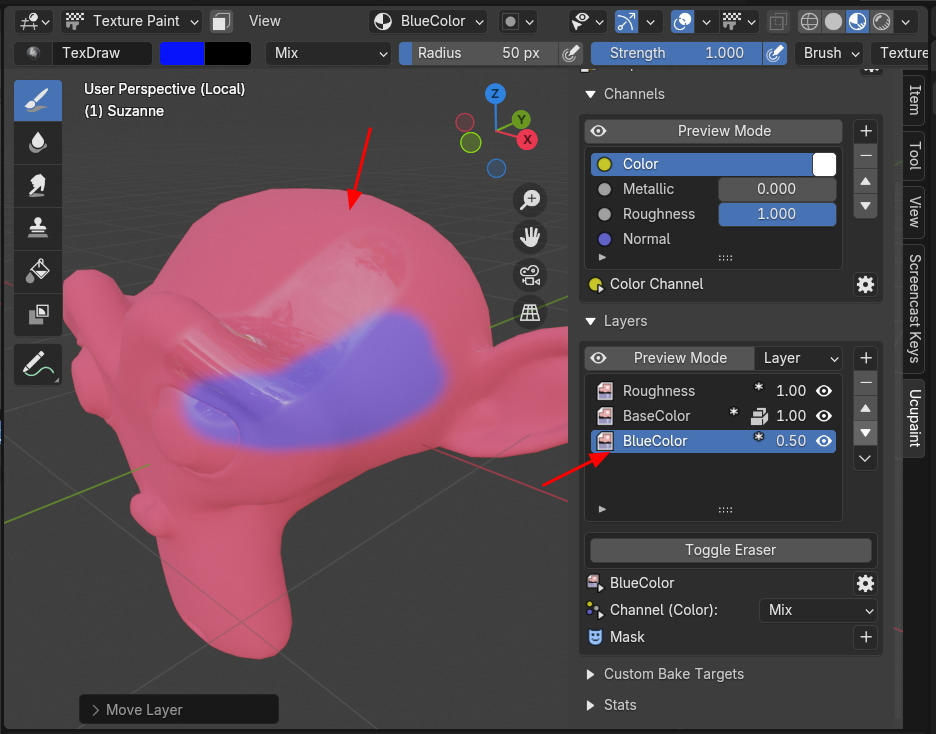Expand Custom Bake Targets panel

coord(591,674)
